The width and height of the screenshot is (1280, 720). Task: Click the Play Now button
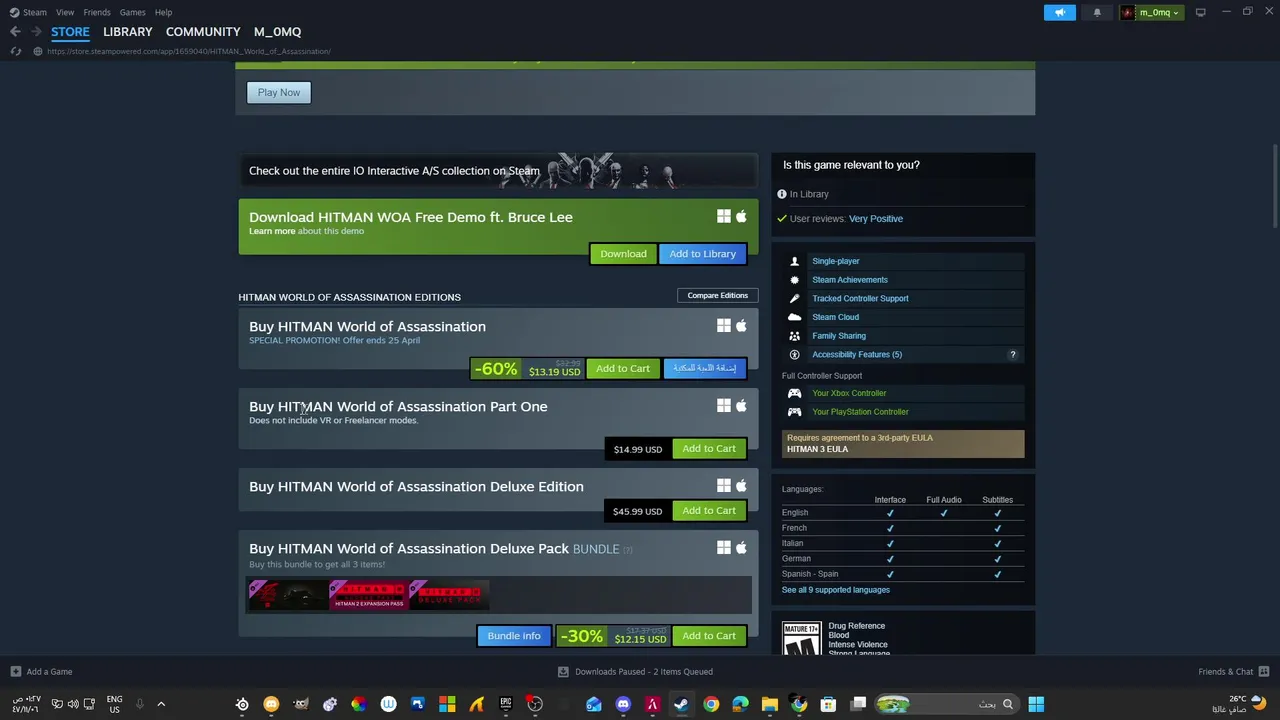[279, 92]
